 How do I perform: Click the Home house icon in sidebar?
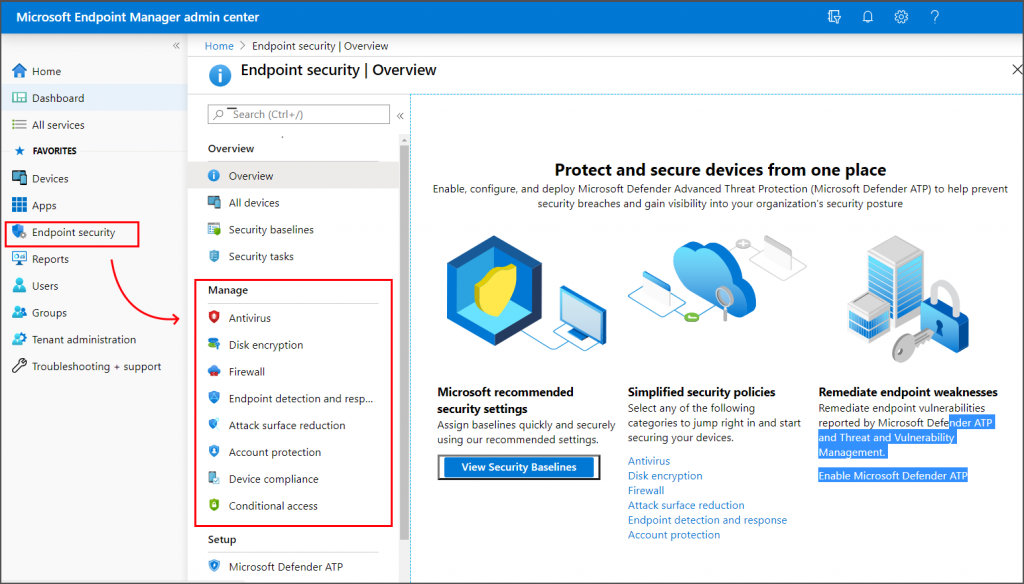click(x=20, y=71)
